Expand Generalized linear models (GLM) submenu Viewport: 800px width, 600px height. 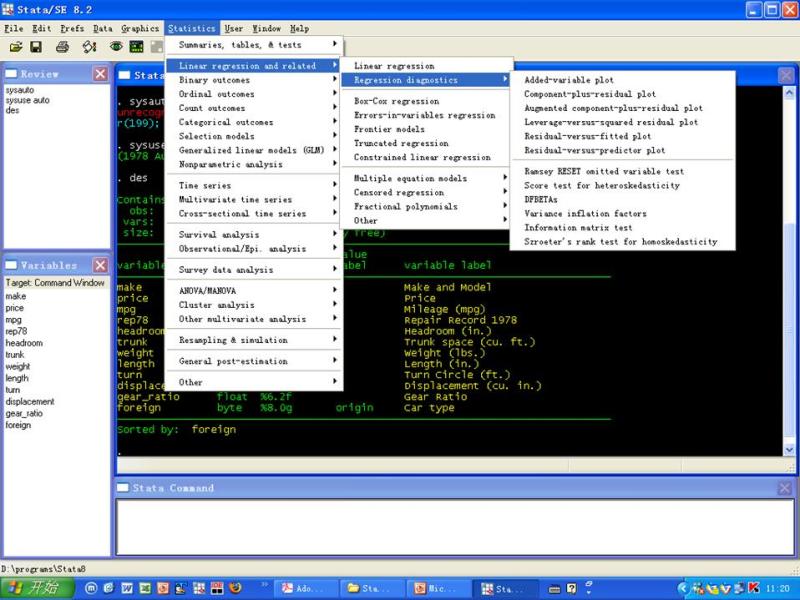(x=254, y=151)
